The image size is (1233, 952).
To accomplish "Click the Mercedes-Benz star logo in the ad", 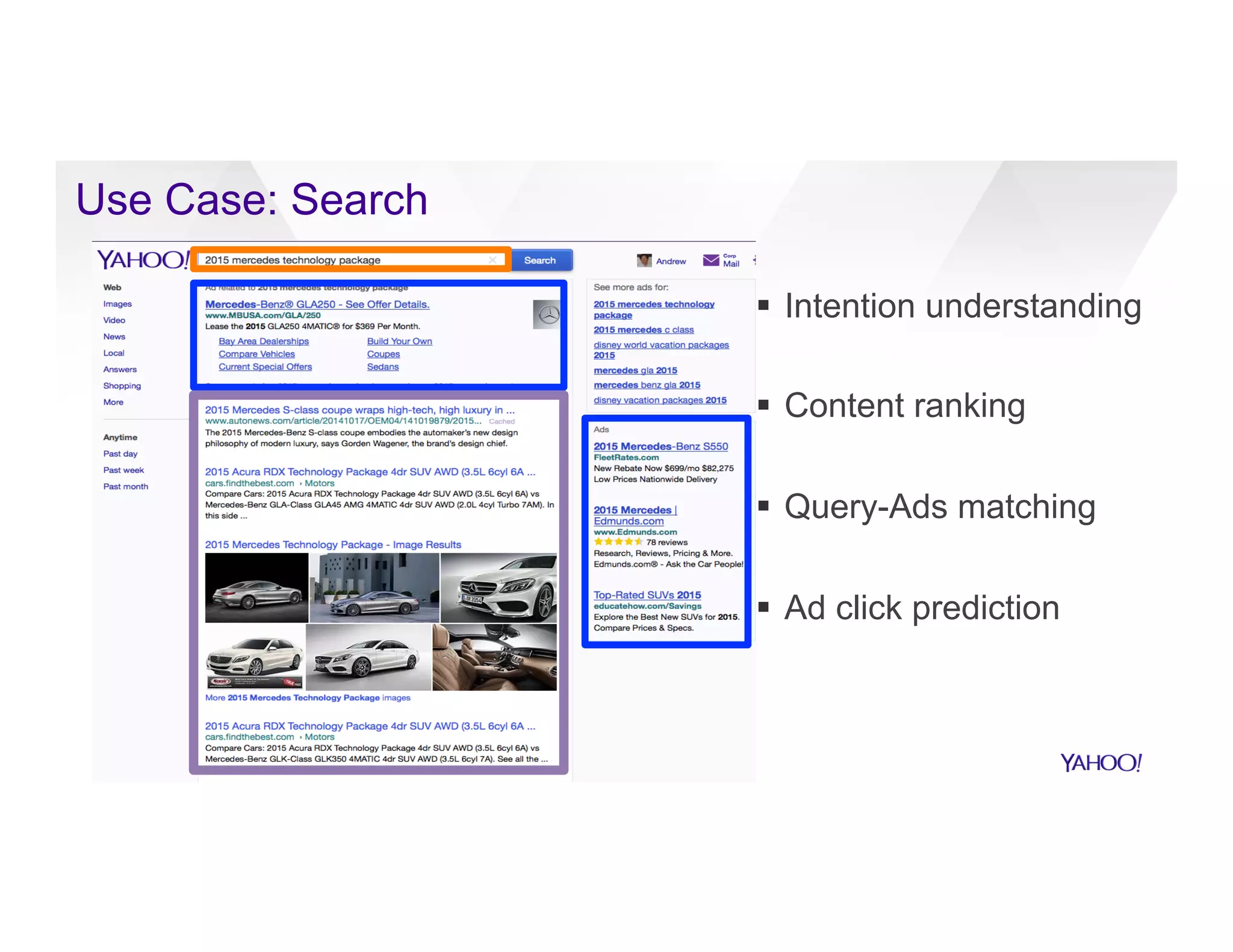I will tap(547, 314).
